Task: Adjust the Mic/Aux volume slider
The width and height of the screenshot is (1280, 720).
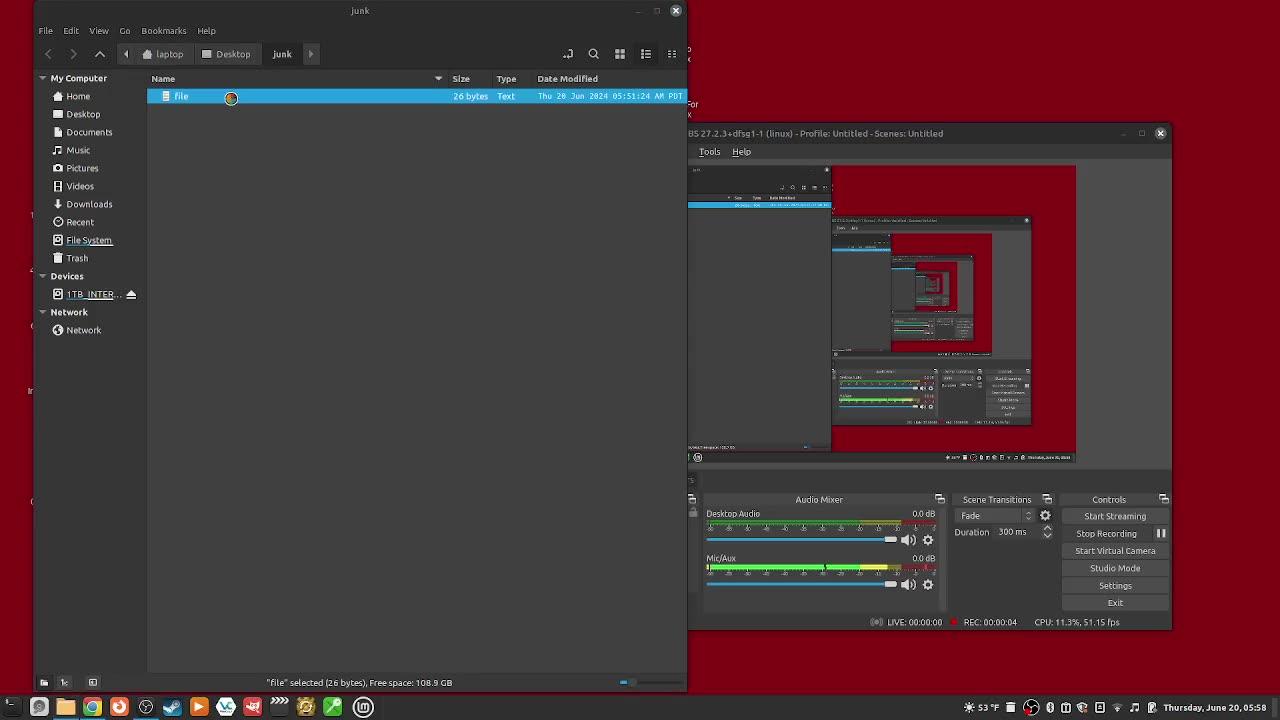Action: [801, 585]
